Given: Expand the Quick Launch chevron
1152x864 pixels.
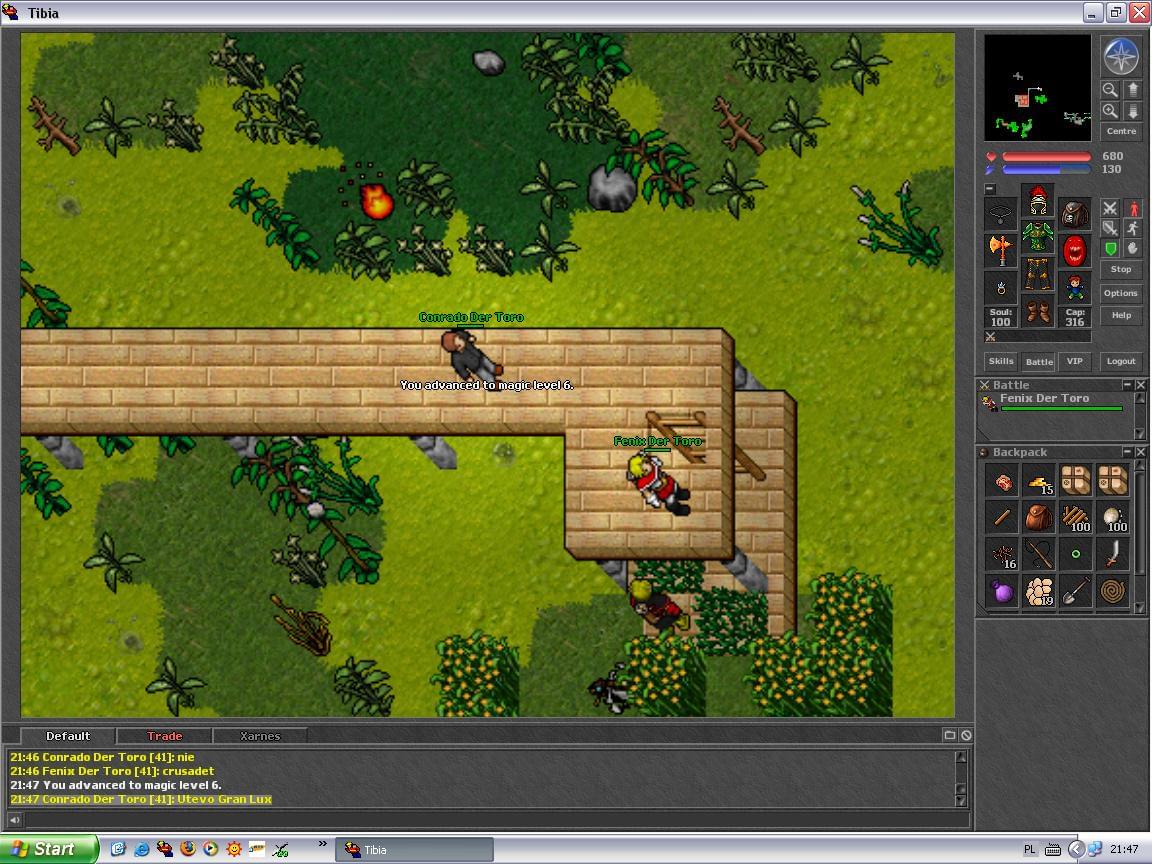Looking at the screenshot, I should click(323, 843).
